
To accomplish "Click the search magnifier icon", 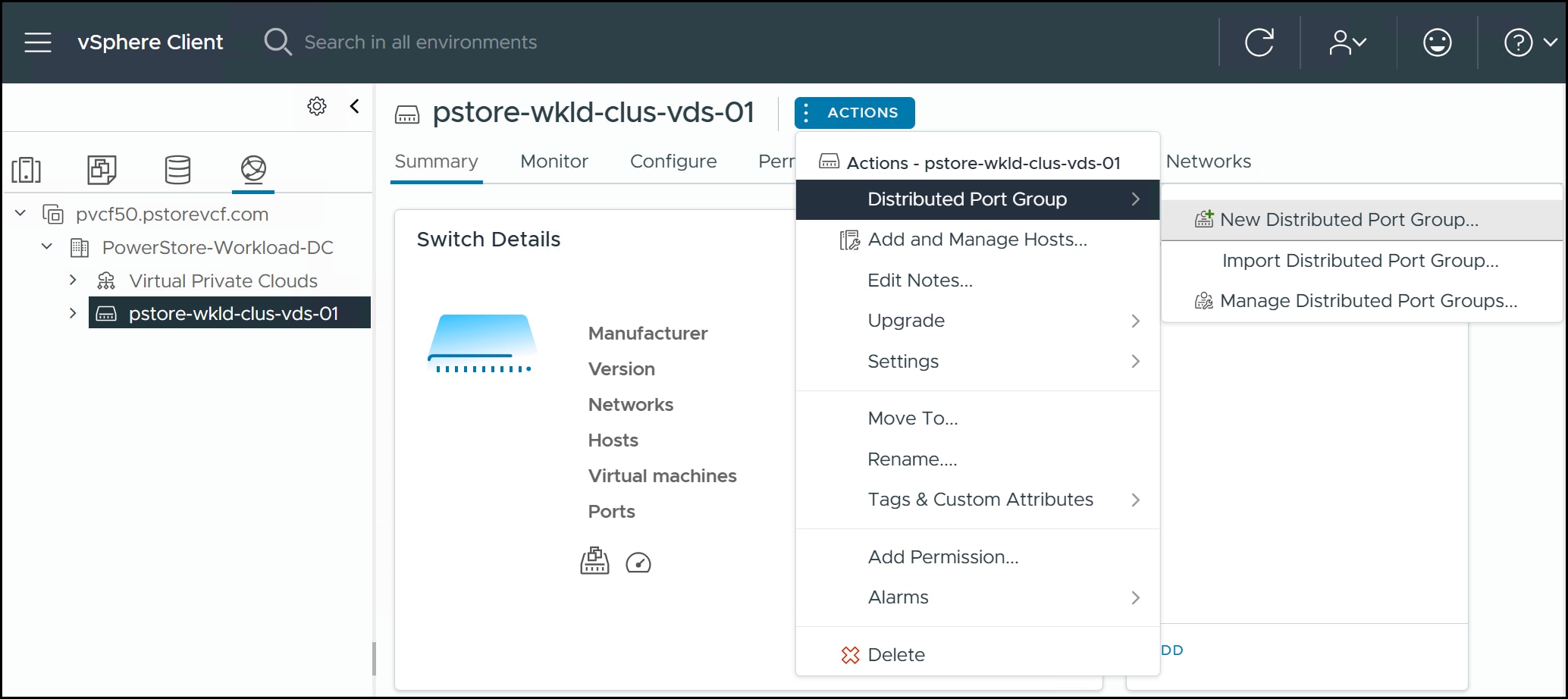I will pyautogui.click(x=278, y=42).
